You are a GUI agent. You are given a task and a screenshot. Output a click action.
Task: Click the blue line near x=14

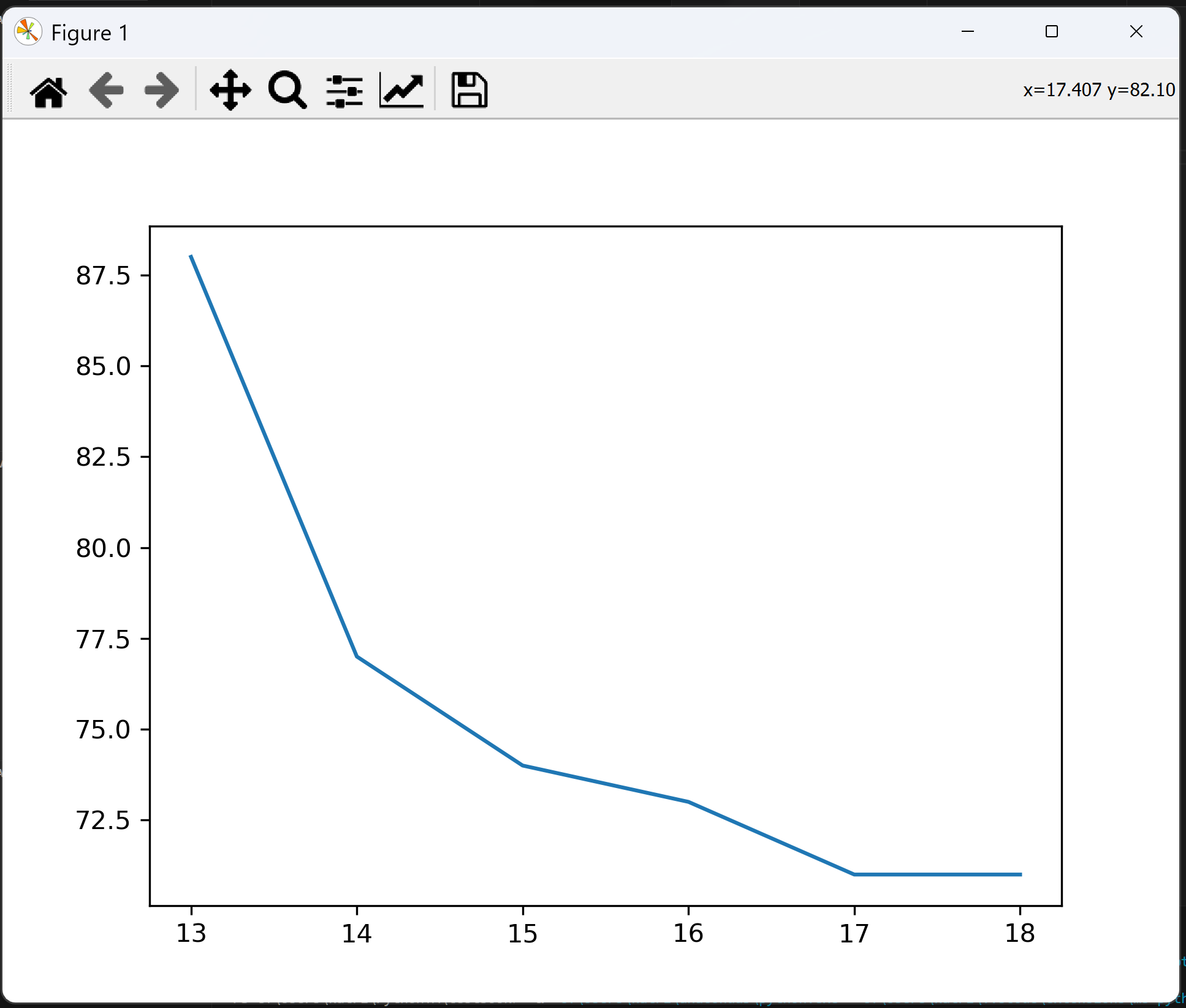pyautogui.click(x=357, y=656)
